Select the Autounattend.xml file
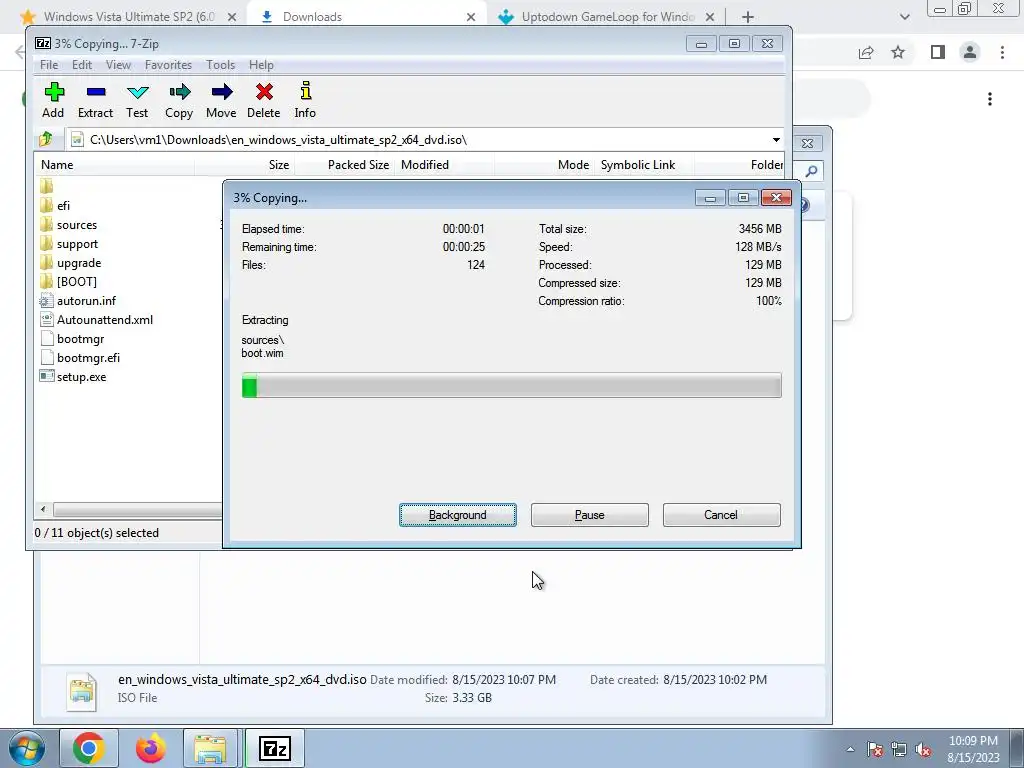This screenshot has height=768, width=1024. coord(104,319)
